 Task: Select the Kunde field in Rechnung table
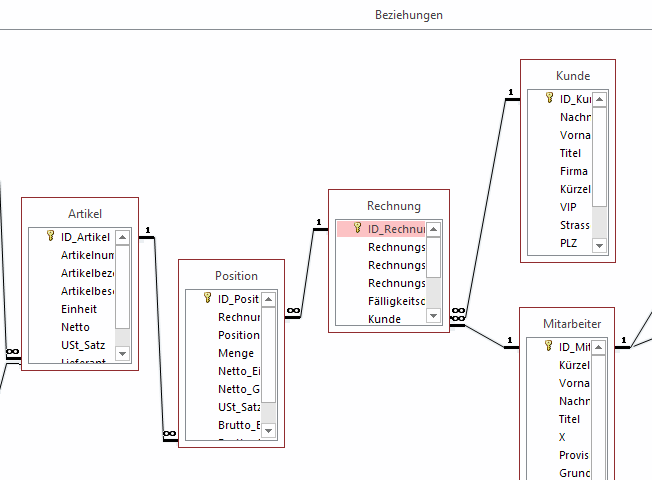pos(384,319)
